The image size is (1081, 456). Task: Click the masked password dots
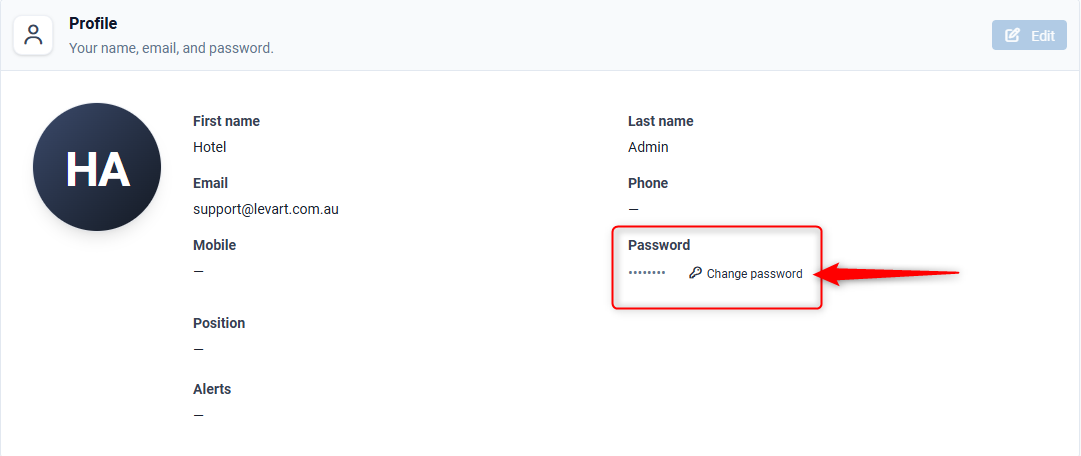647,273
